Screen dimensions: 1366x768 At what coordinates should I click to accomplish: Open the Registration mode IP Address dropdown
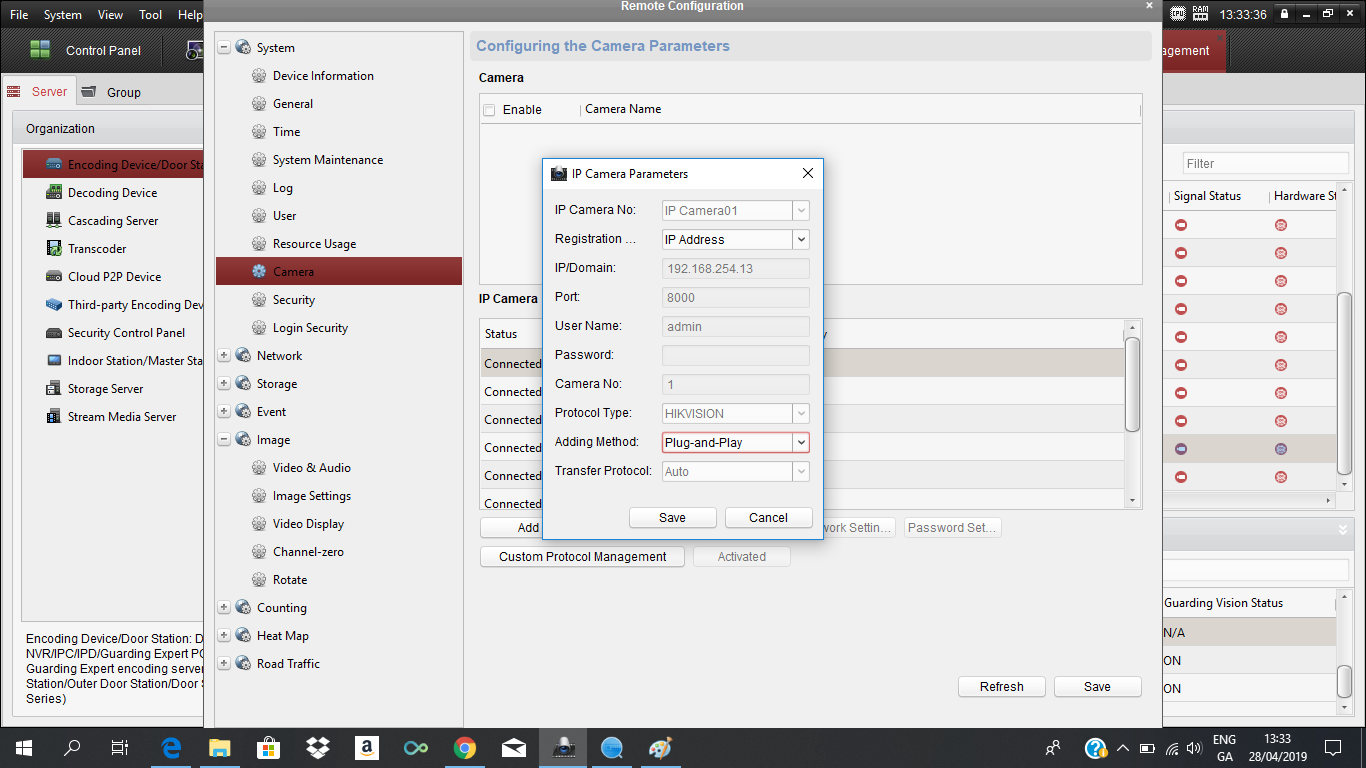click(x=800, y=240)
